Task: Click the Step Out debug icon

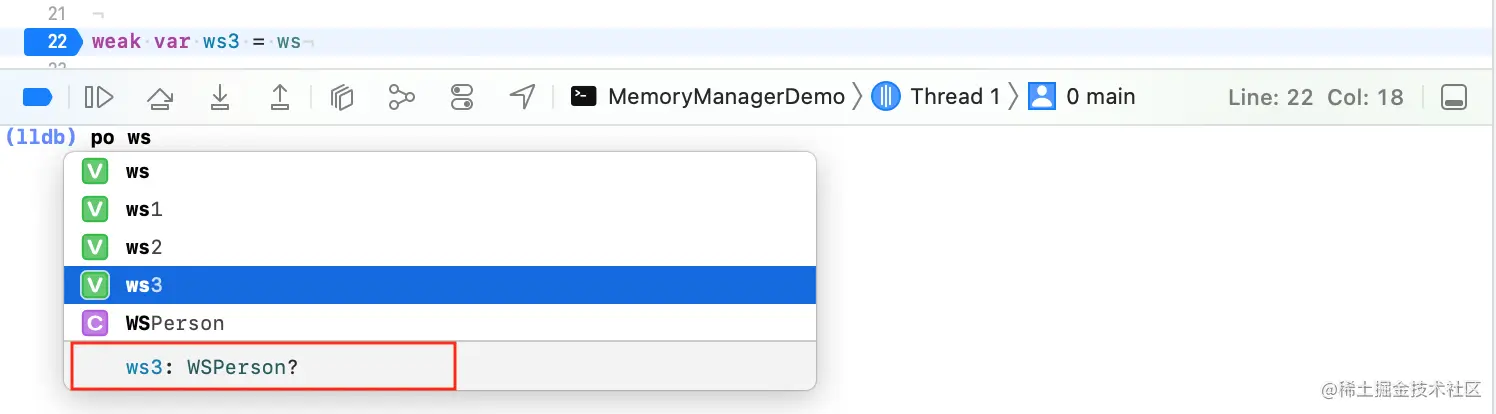Action: [x=280, y=97]
